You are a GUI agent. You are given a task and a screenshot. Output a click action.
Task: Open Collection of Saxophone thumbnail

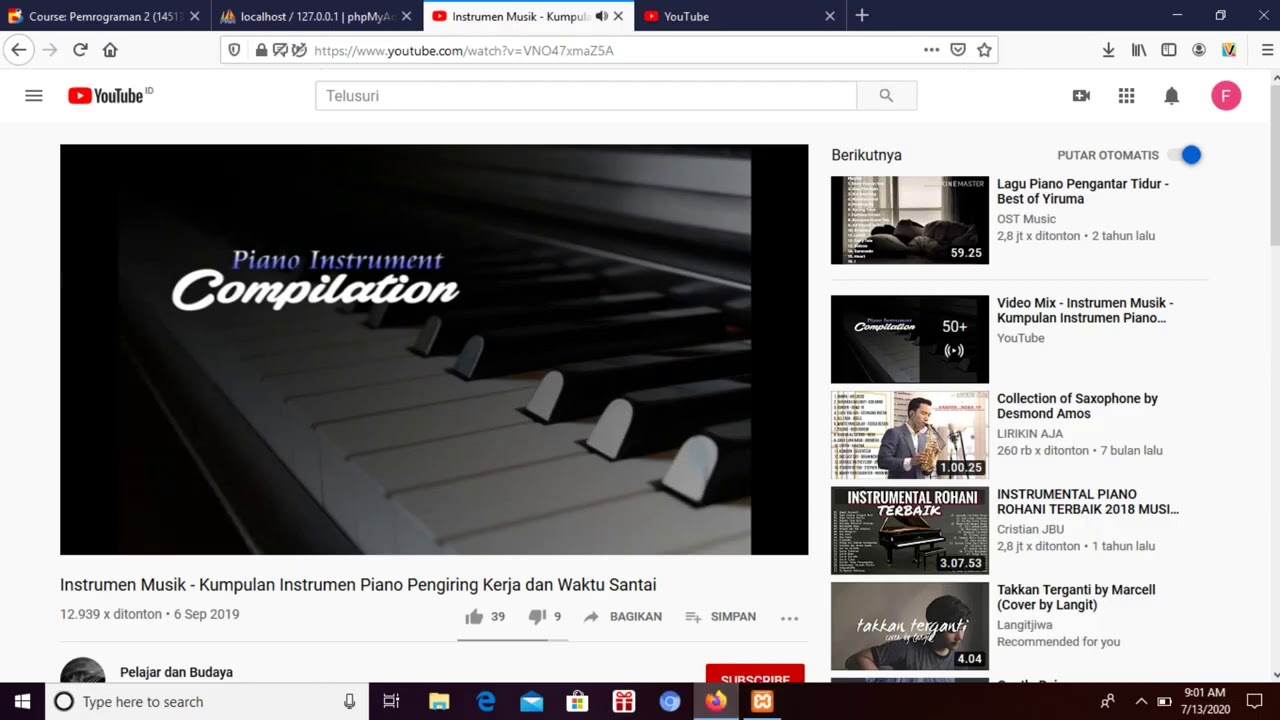pyautogui.click(x=910, y=435)
